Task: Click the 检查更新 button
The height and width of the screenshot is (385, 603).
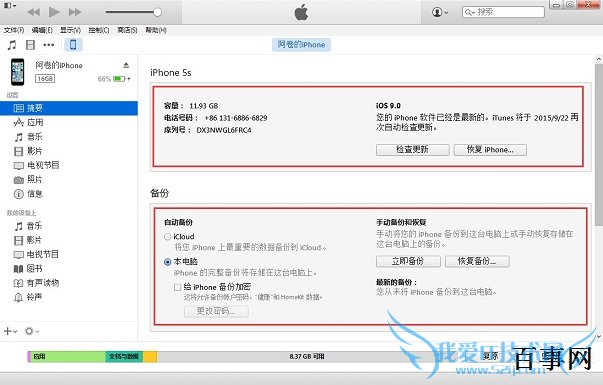Action: (412, 150)
